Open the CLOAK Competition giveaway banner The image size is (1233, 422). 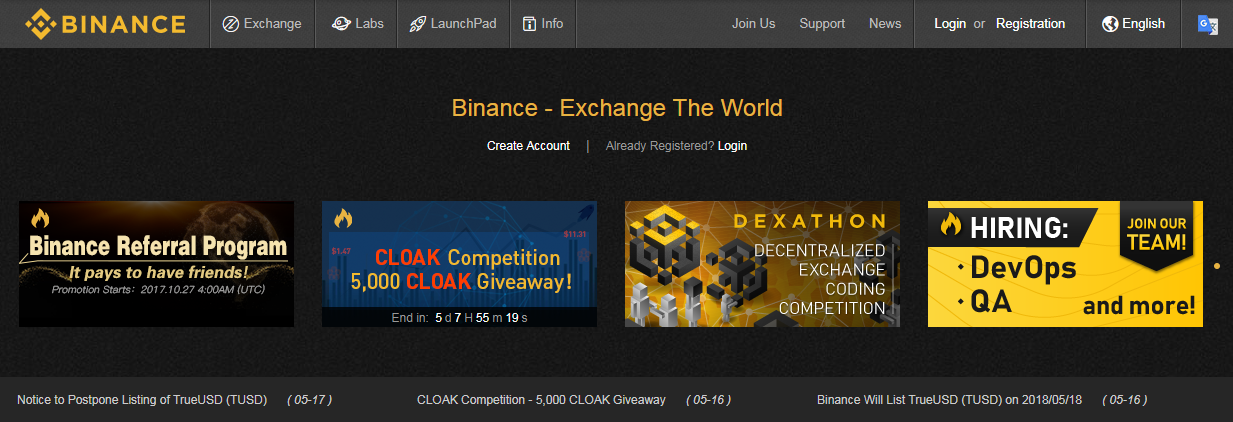[459, 264]
